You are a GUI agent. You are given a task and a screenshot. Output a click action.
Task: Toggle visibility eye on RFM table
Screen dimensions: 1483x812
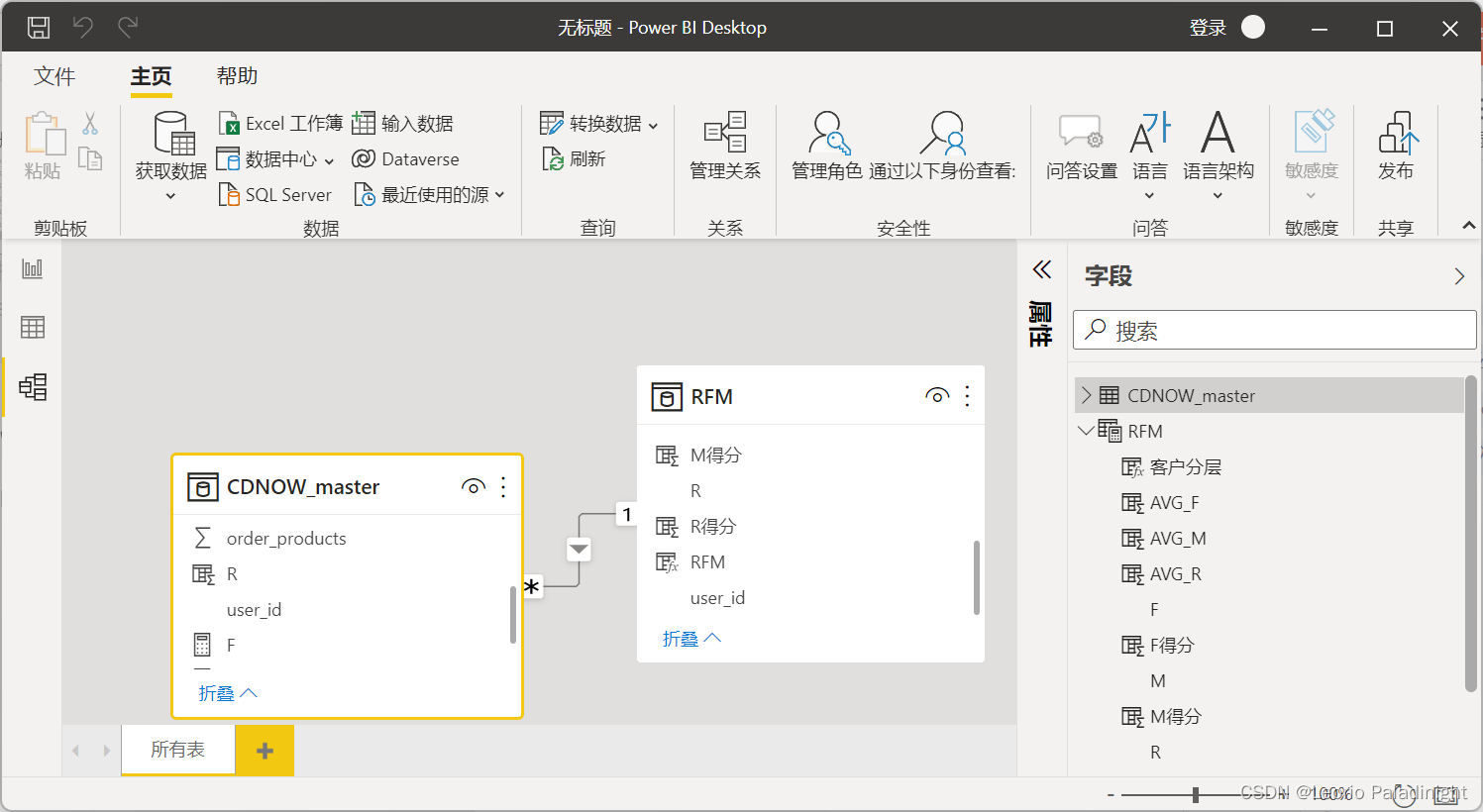point(936,396)
